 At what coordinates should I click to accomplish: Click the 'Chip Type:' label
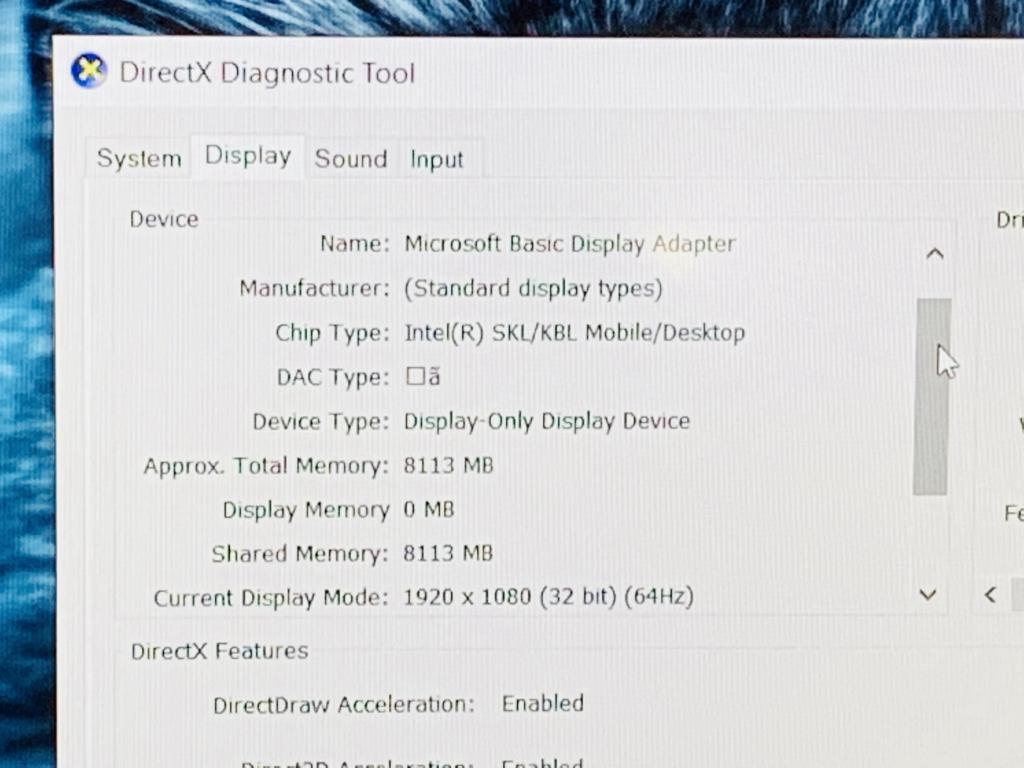[x=332, y=333]
